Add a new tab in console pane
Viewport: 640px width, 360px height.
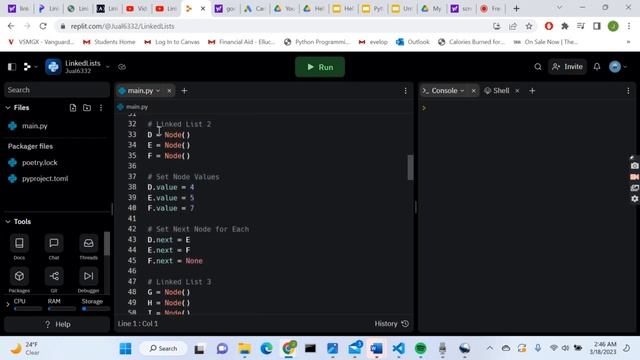pyautogui.click(x=532, y=91)
